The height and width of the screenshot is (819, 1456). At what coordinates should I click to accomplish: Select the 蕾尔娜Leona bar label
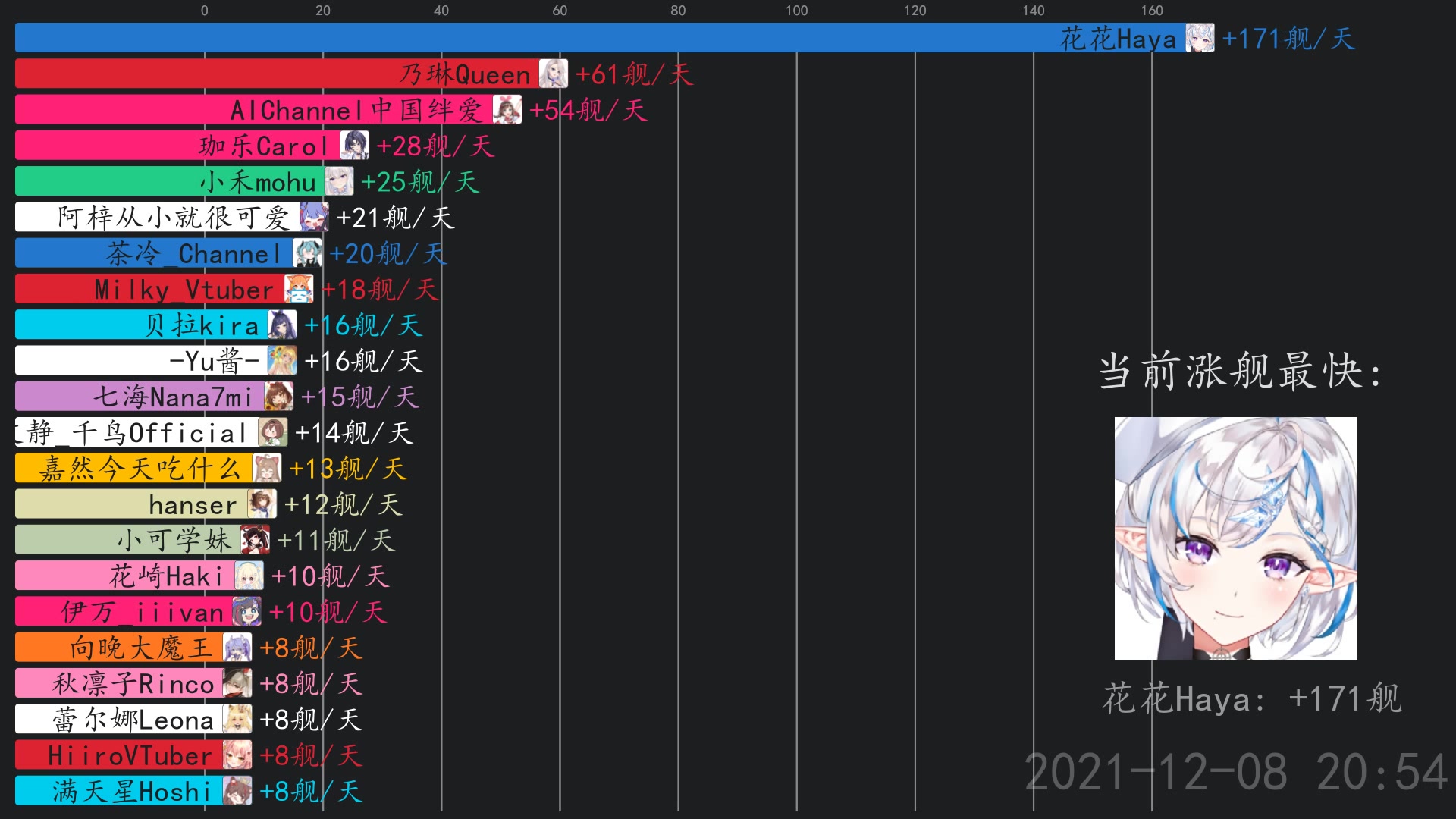(x=133, y=720)
